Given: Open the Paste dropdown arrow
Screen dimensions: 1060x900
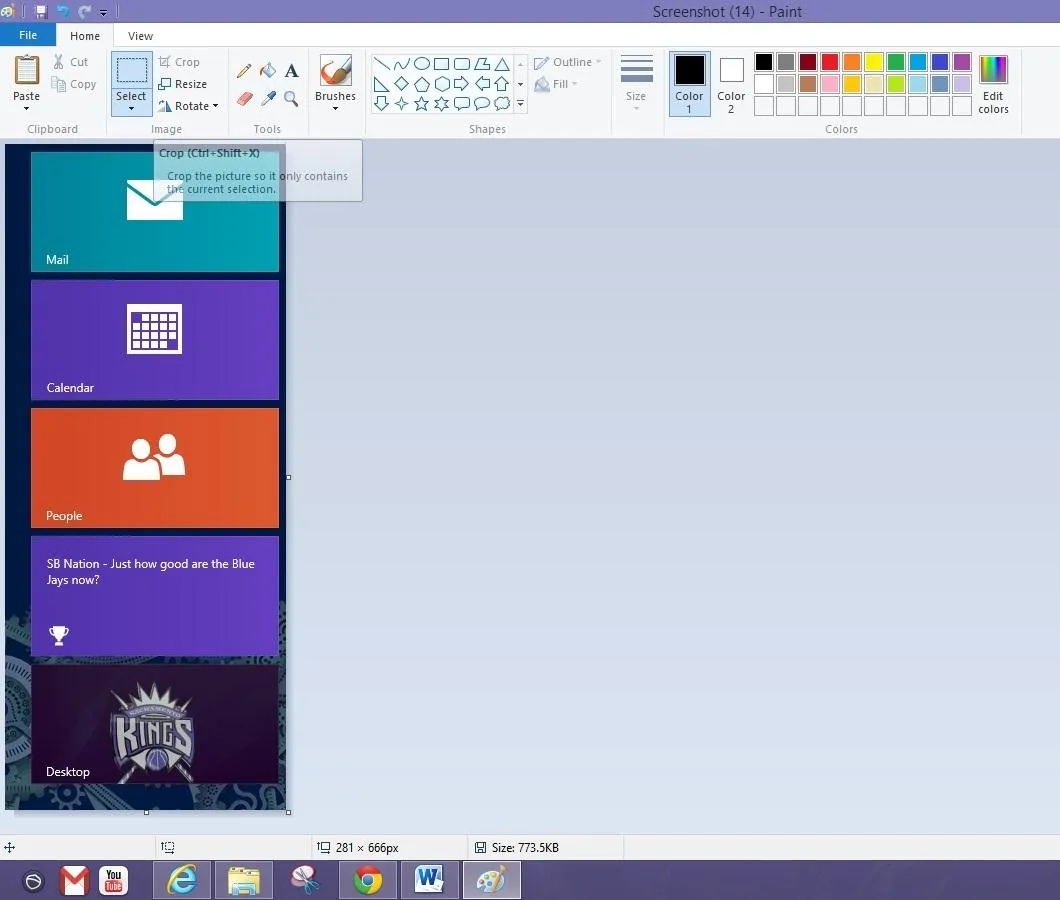Looking at the screenshot, I should tap(26, 108).
